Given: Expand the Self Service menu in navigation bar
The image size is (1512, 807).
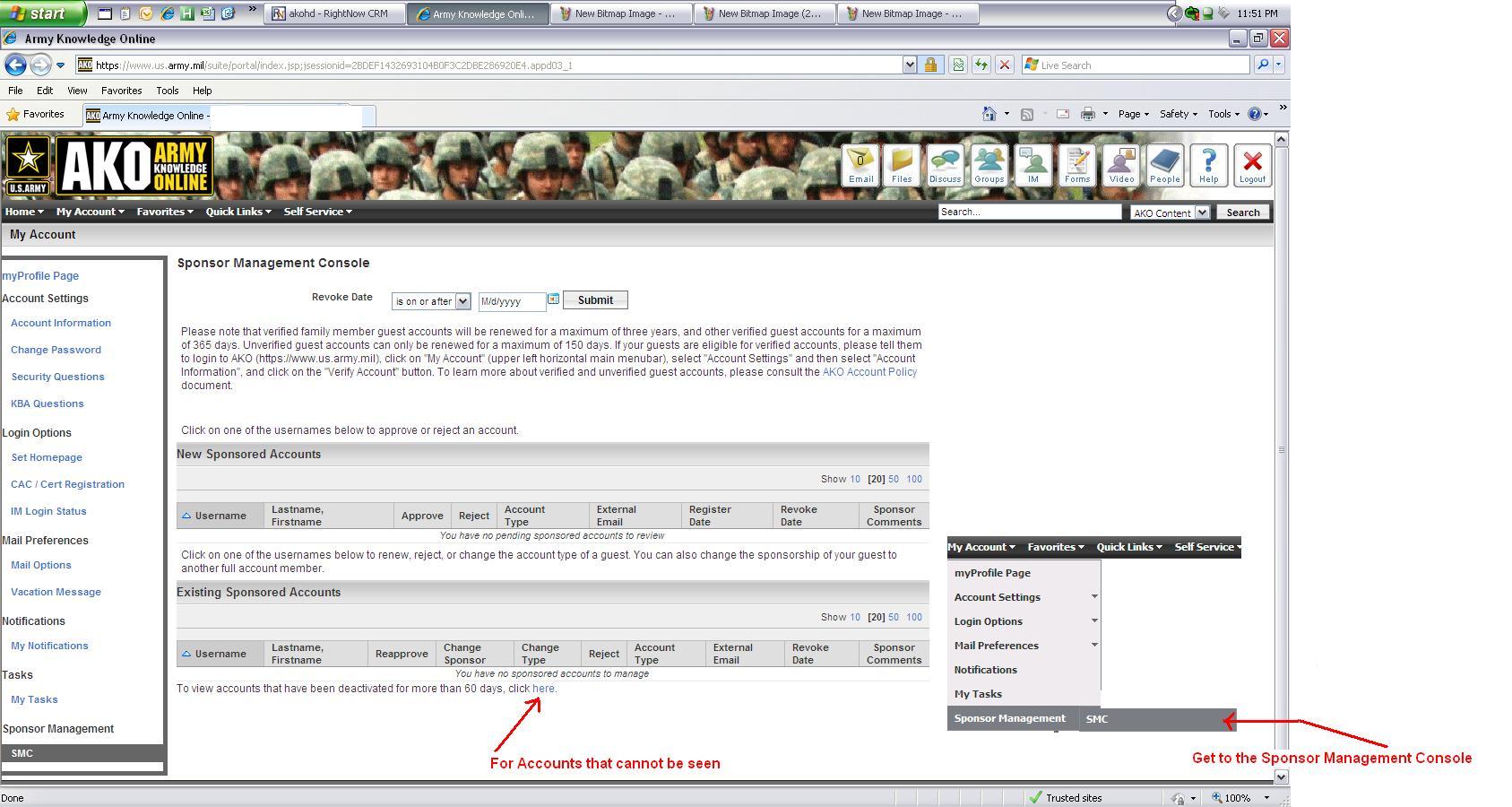Looking at the screenshot, I should point(317,212).
